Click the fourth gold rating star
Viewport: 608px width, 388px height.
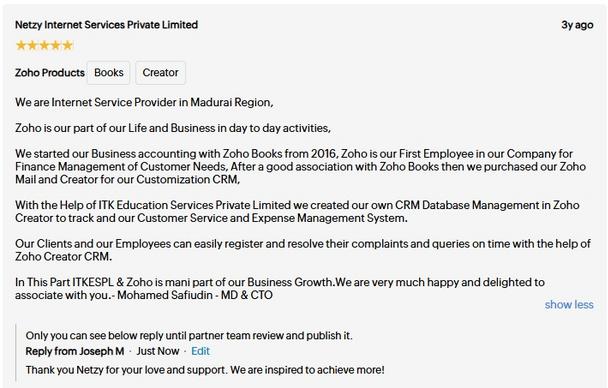(x=56, y=45)
